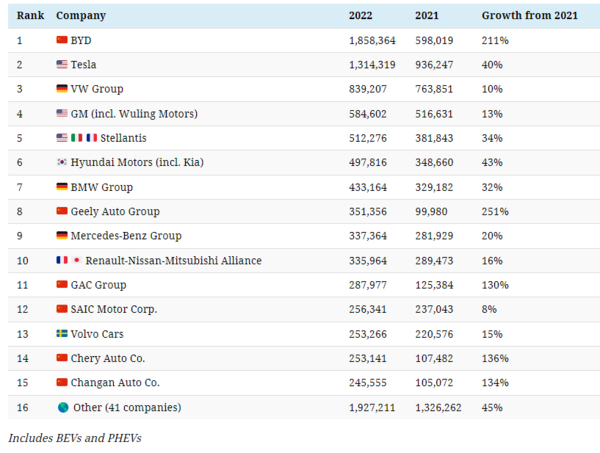
Task: Click the globe icon beside Other companies
Action: point(62,408)
